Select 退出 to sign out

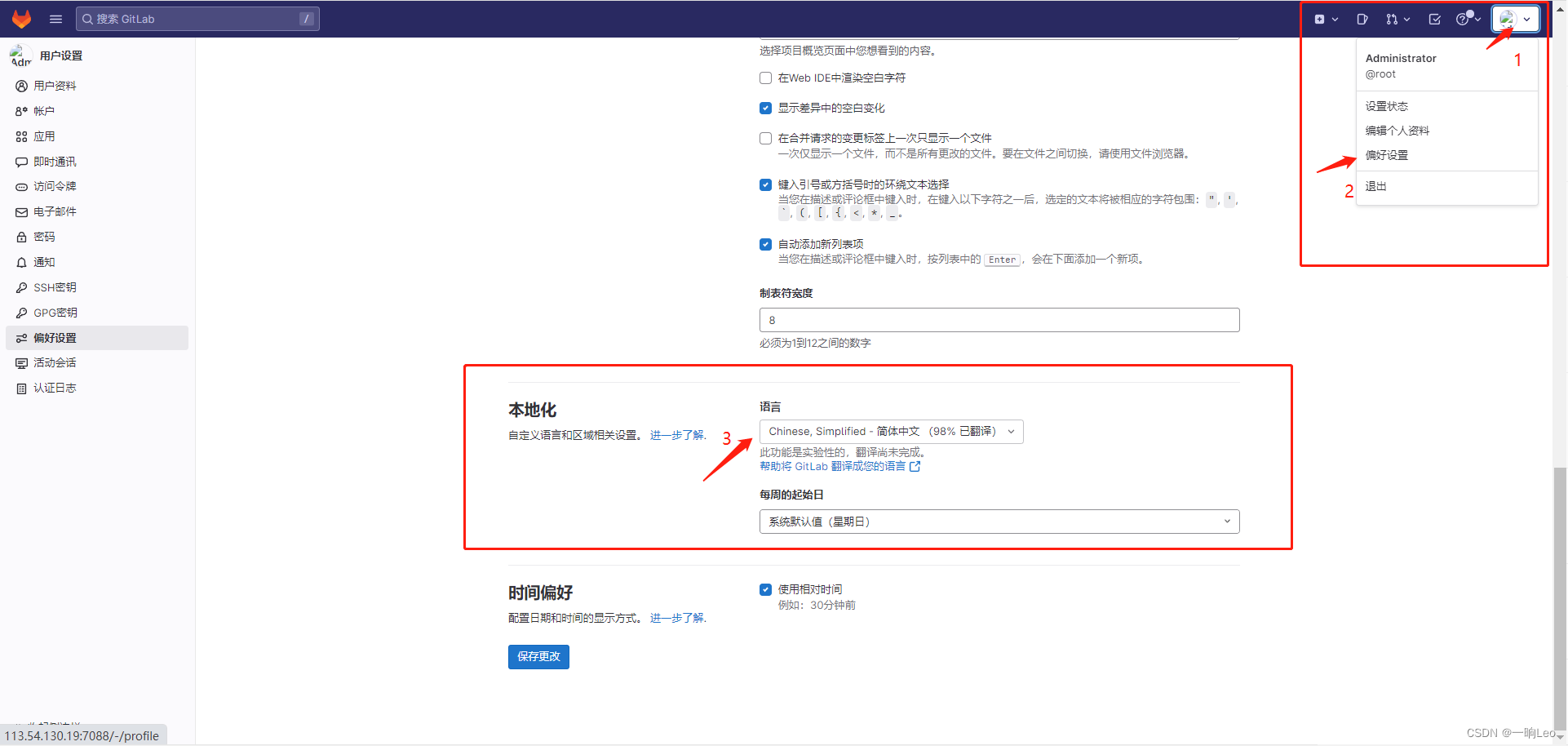1376,186
